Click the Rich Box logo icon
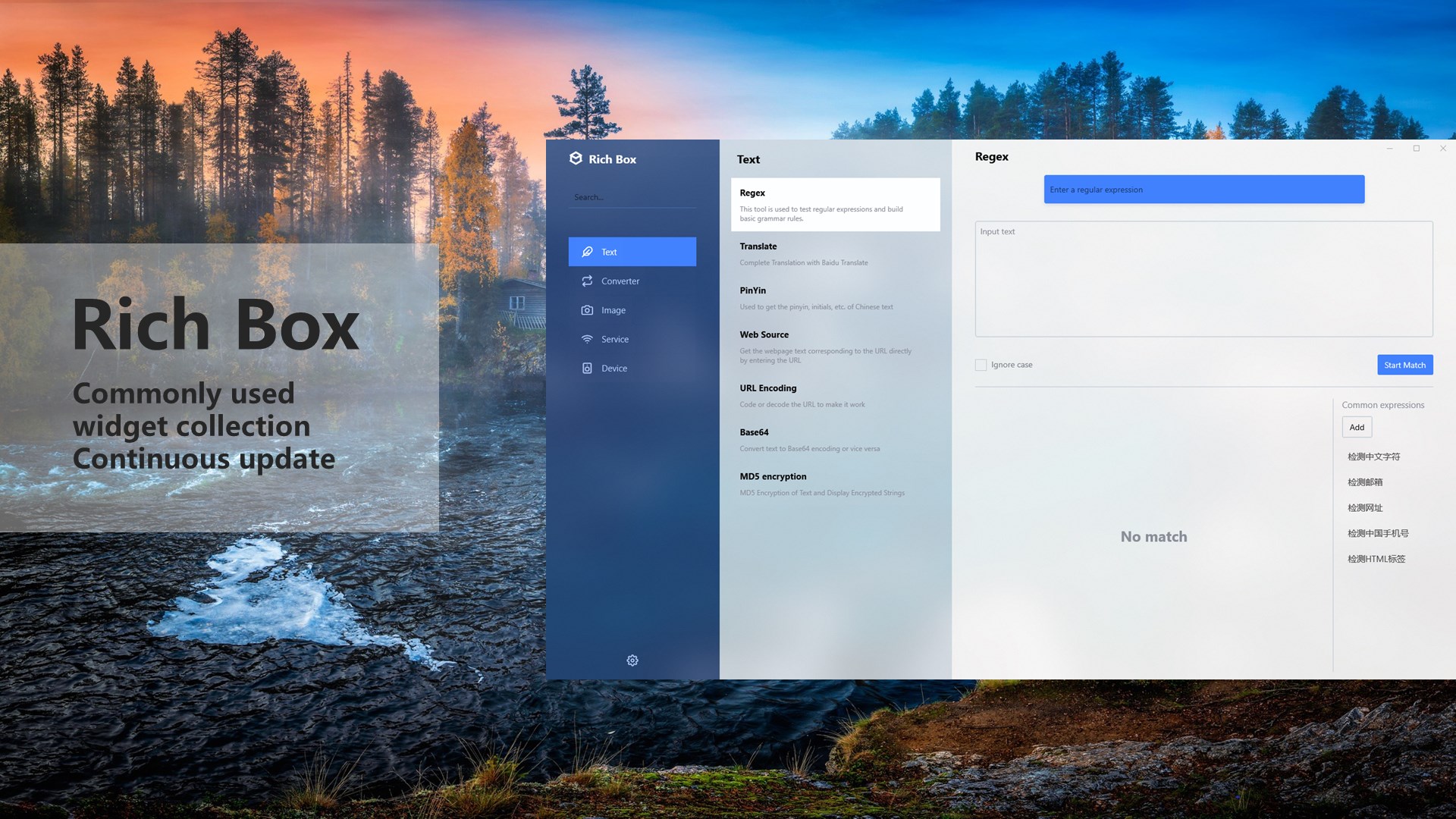This screenshot has height=819, width=1456. tap(576, 158)
